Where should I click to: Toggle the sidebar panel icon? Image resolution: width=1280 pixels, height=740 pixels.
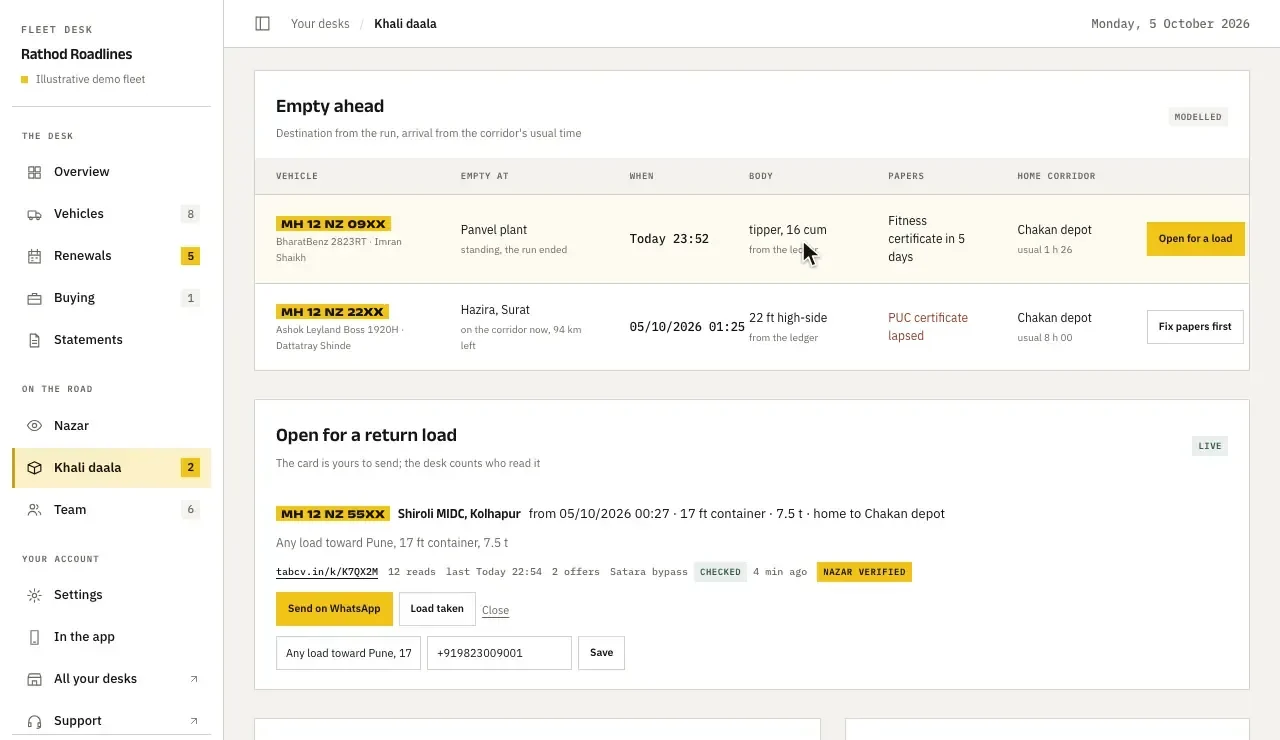(x=262, y=23)
